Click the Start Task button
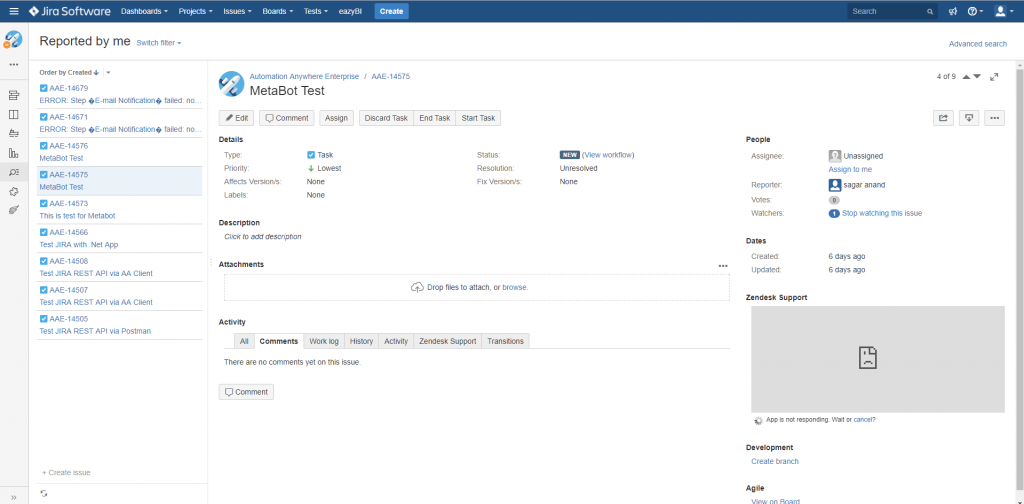Viewport: 1024px width, 504px height. pos(478,118)
